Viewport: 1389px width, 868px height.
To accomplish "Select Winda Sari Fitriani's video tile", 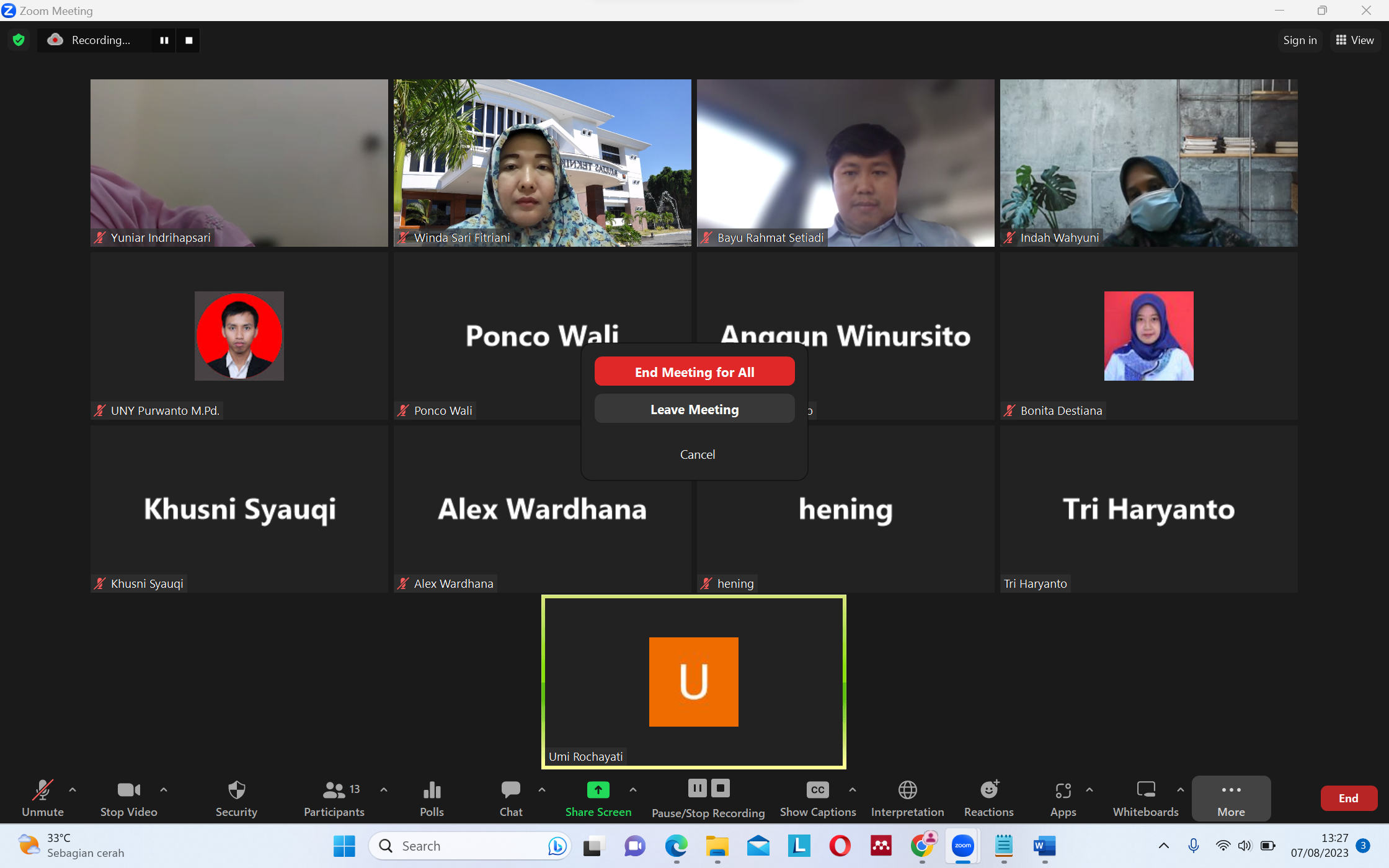I will tap(542, 162).
